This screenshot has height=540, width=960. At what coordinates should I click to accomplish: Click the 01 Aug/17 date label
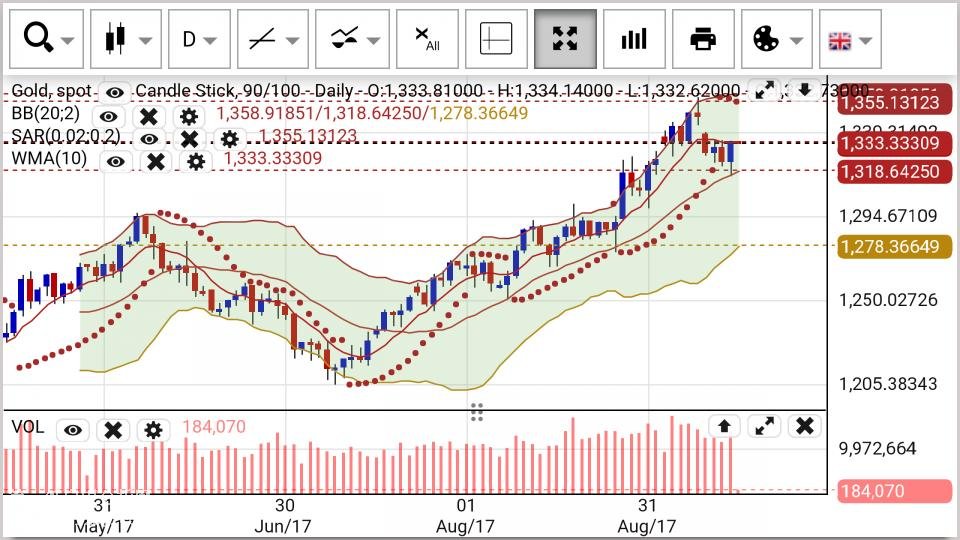coord(465,516)
